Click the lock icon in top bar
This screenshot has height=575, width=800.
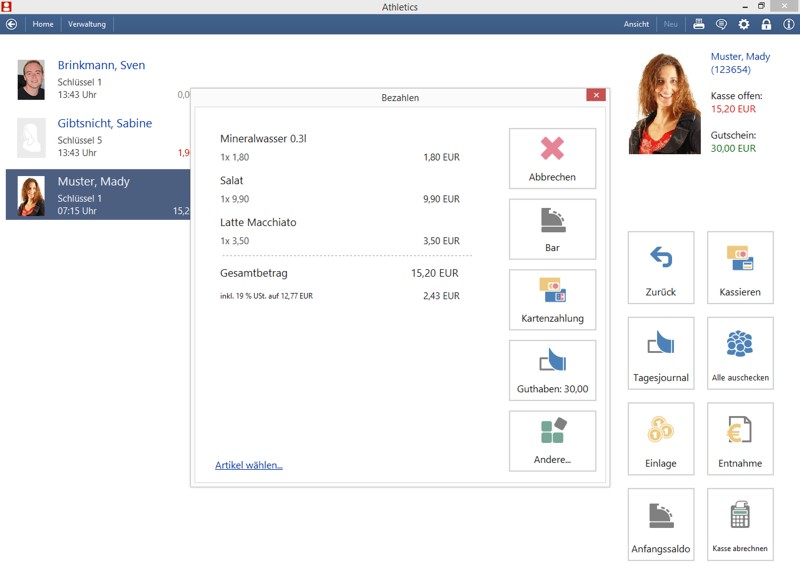(766, 24)
